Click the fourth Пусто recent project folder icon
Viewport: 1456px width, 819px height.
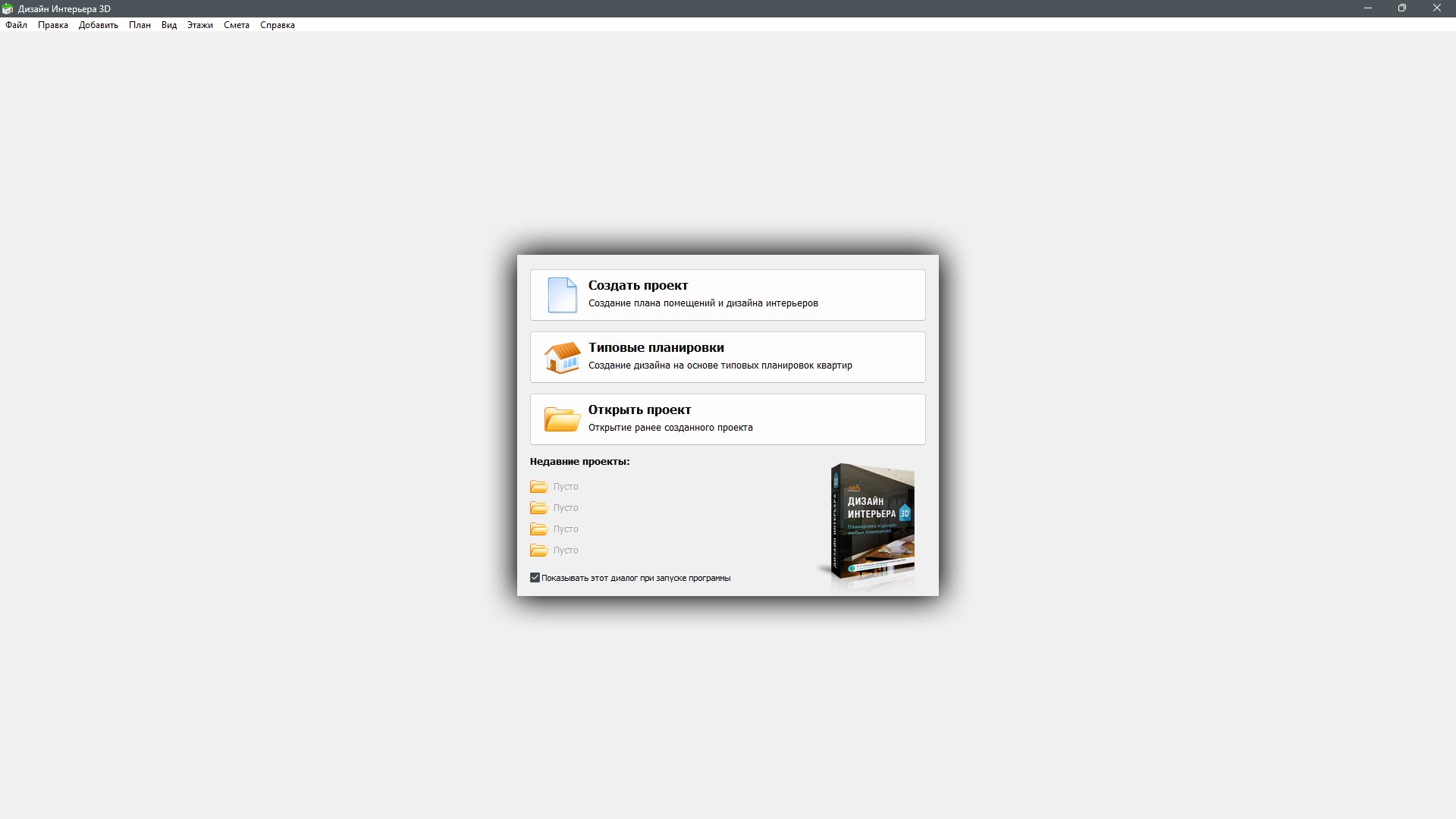click(x=538, y=551)
